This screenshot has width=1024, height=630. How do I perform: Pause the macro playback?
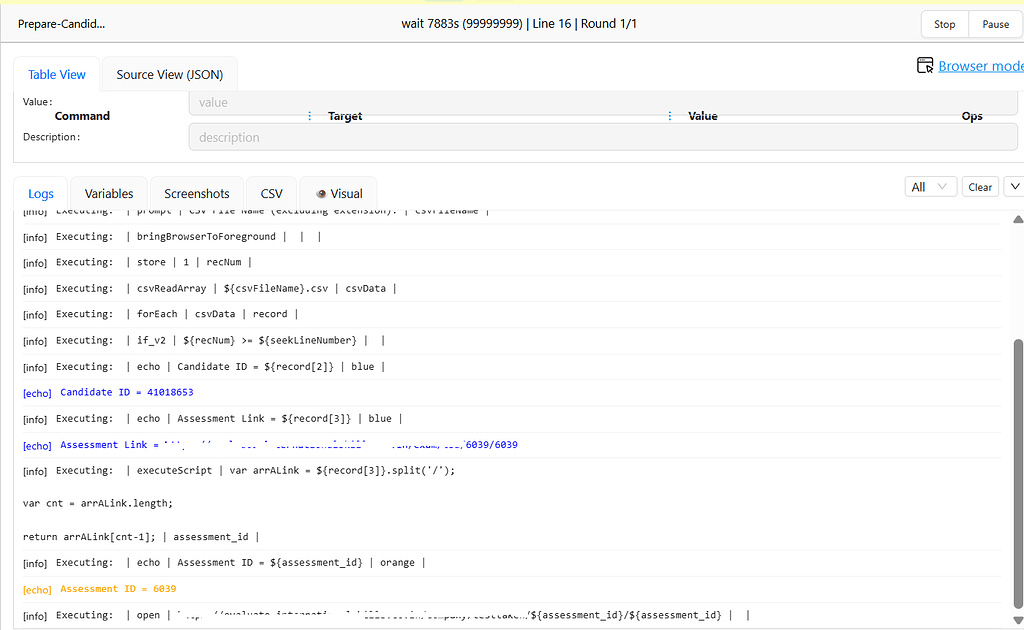tap(995, 24)
